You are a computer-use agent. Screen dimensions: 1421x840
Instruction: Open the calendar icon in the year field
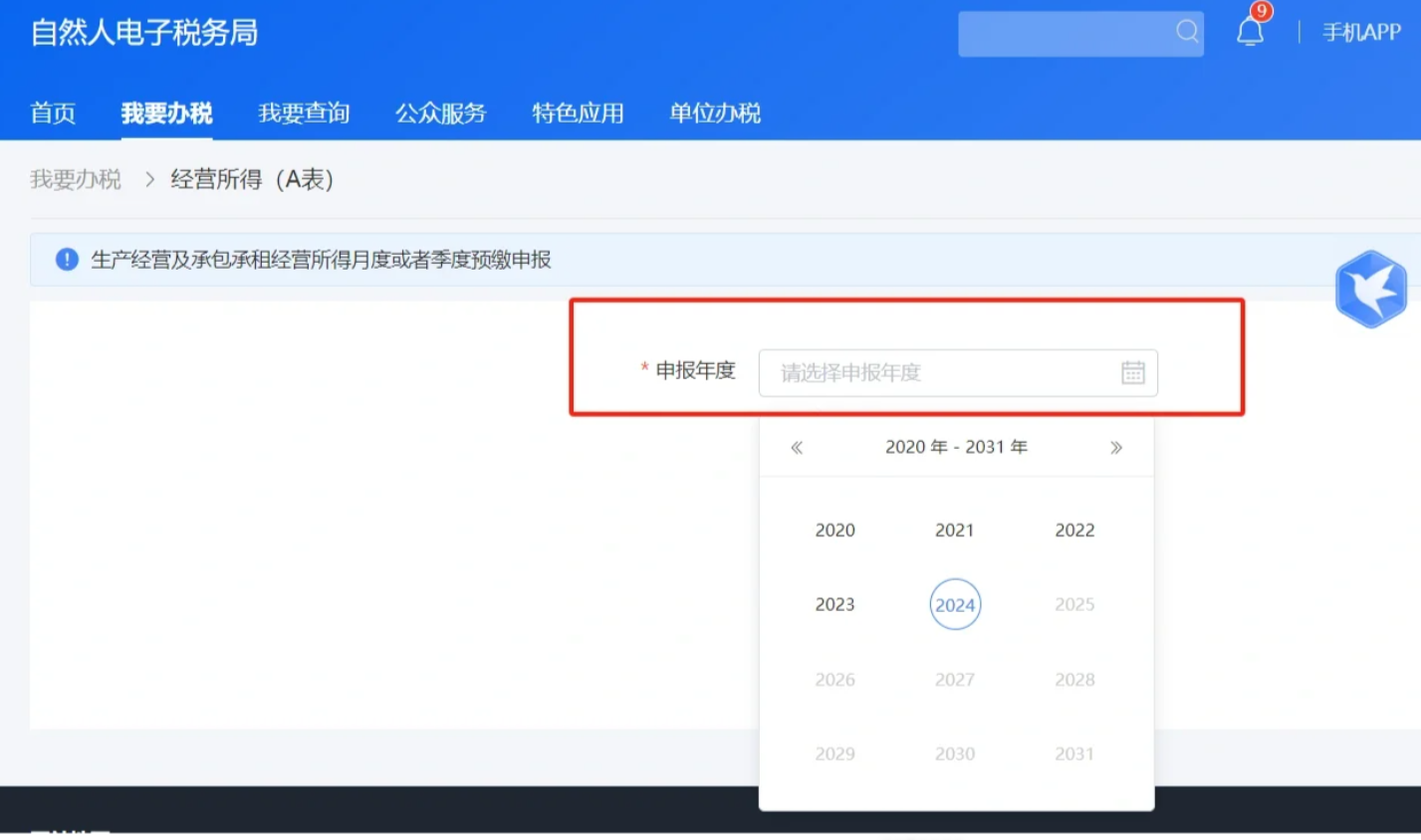1132,372
